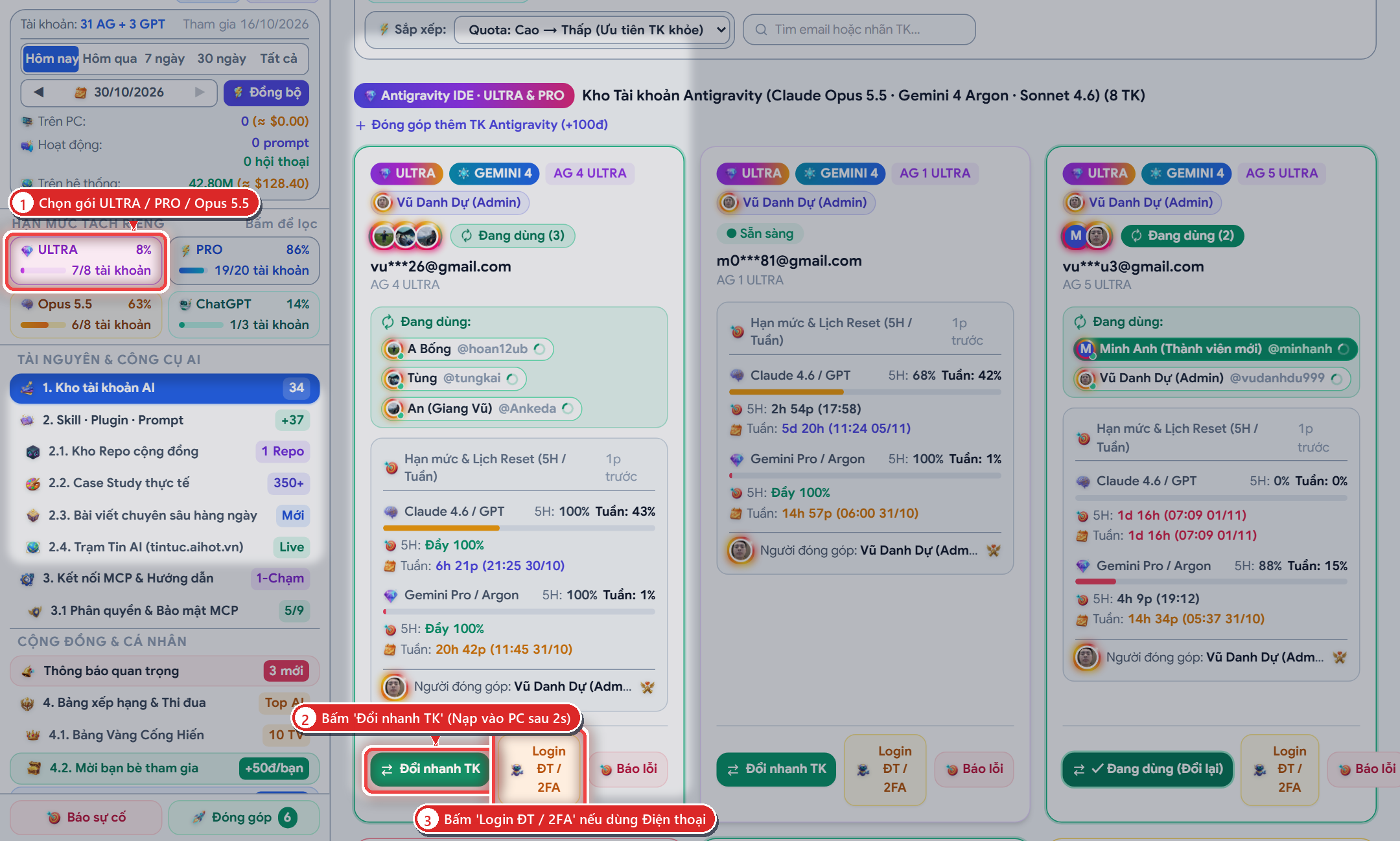Go to next date arrow
This screenshot has width=1400, height=841.
pos(200,92)
